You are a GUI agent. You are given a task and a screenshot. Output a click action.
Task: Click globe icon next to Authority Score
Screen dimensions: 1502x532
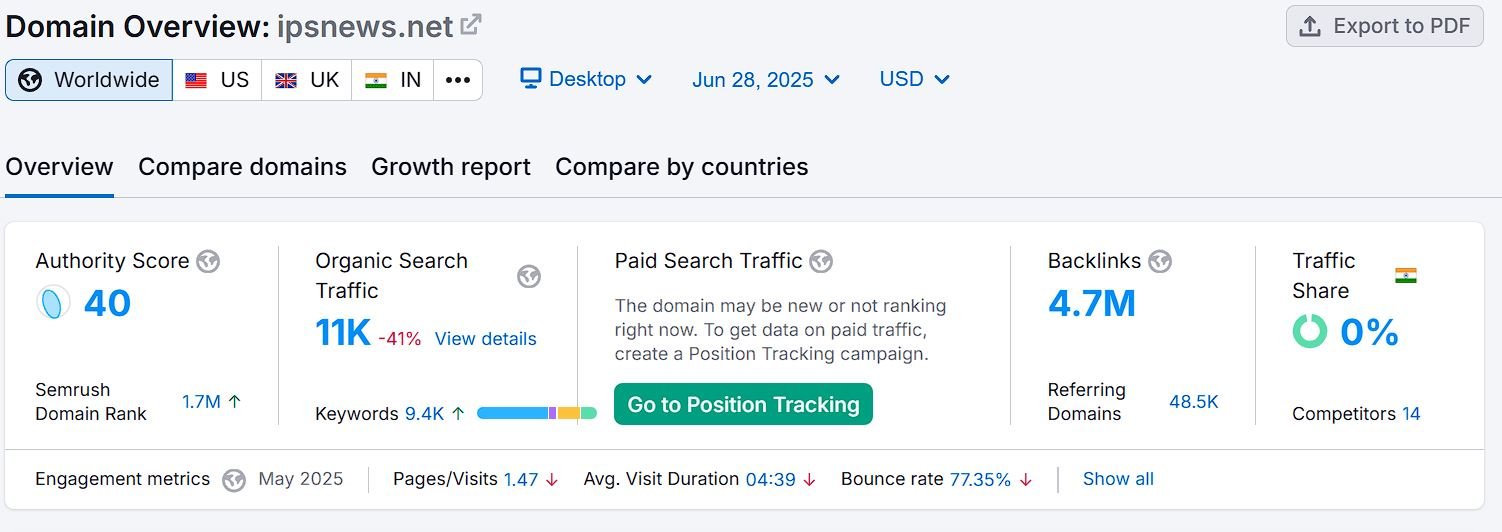click(x=208, y=262)
